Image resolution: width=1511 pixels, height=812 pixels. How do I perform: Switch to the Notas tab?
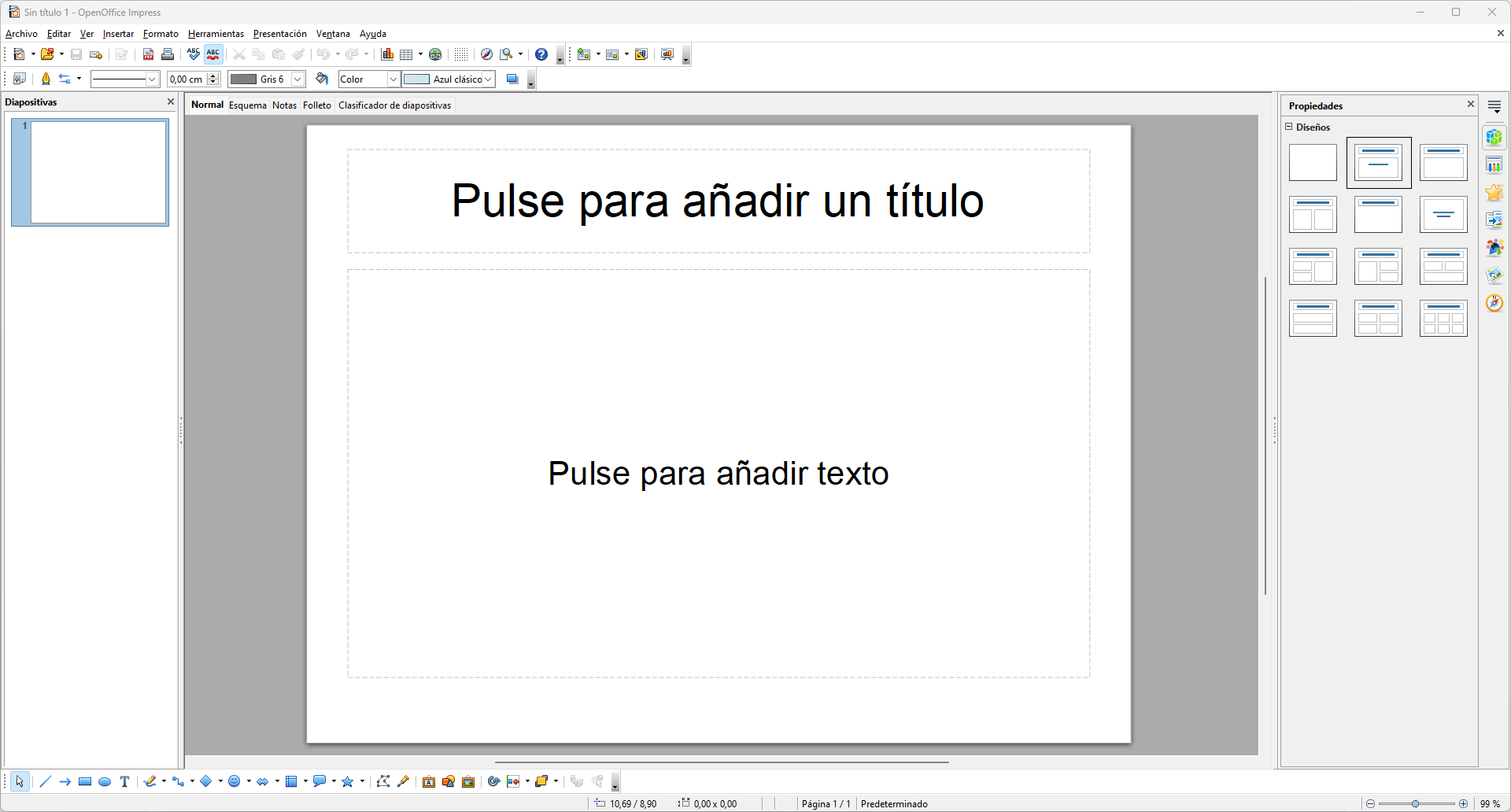[284, 105]
